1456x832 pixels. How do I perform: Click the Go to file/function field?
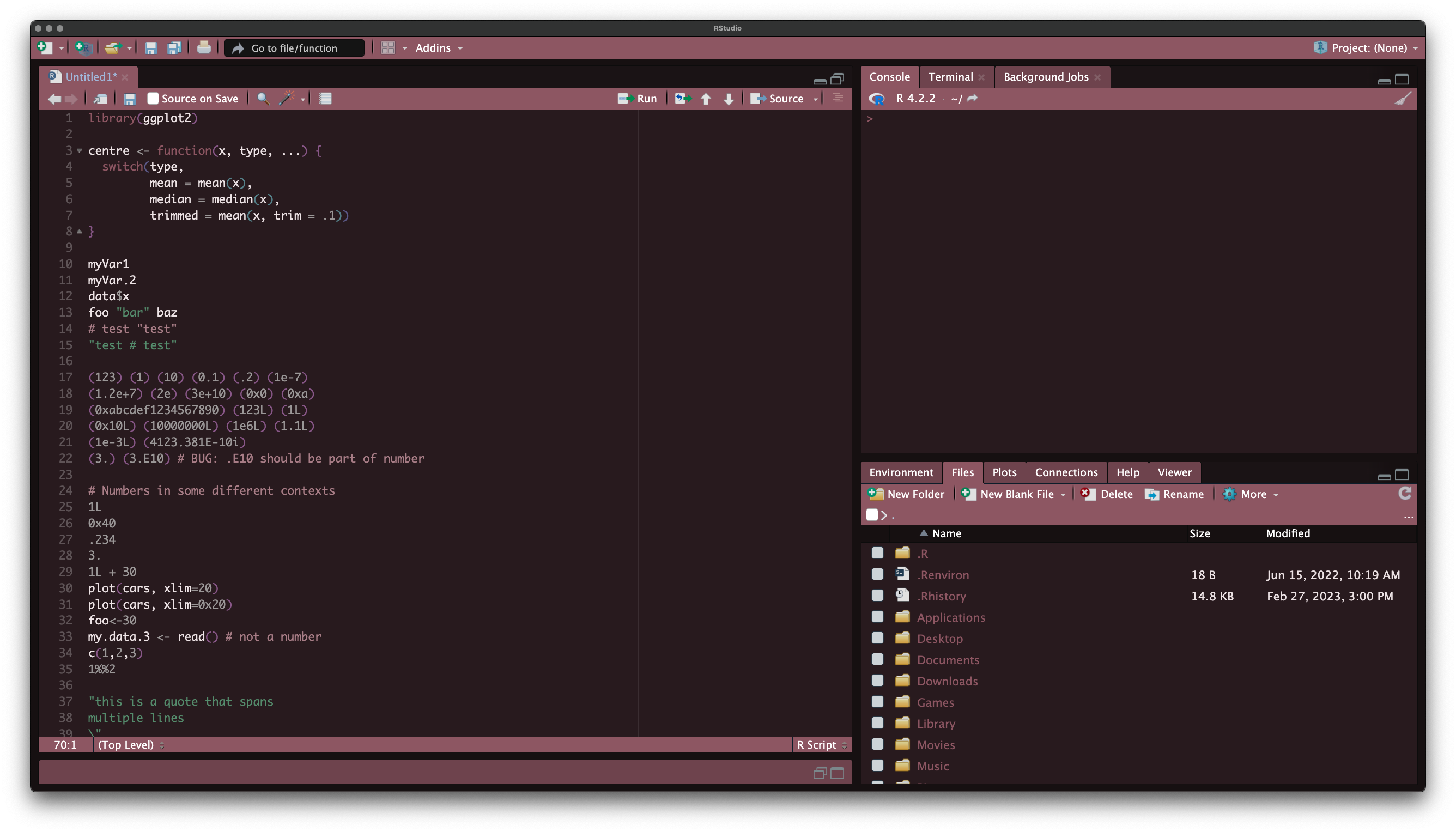(294, 48)
